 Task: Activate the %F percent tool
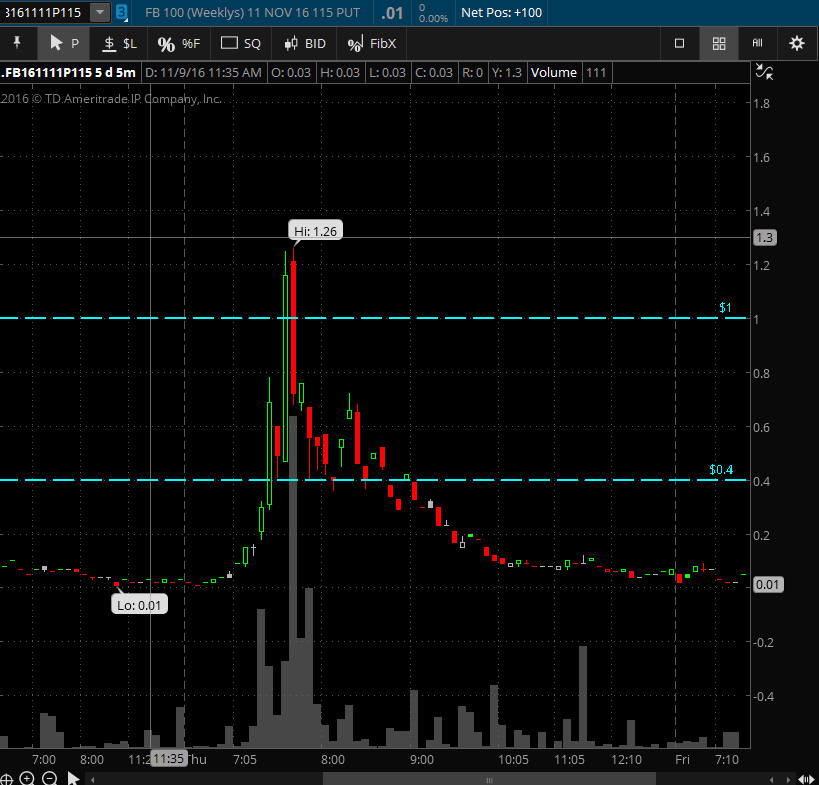pyautogui.click(x=179, y=43)
